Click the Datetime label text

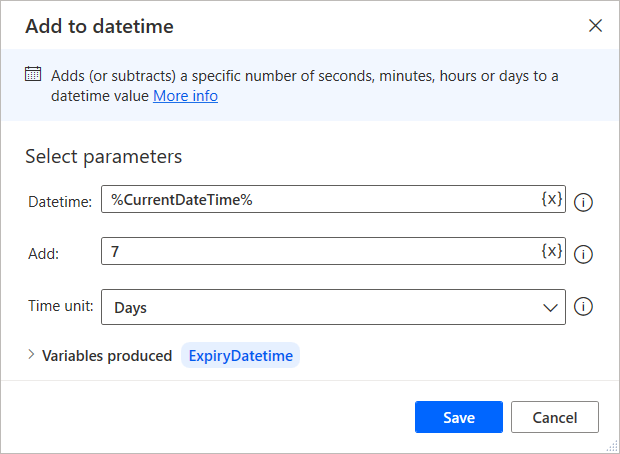pyautogui.click(x=61, y=202)
